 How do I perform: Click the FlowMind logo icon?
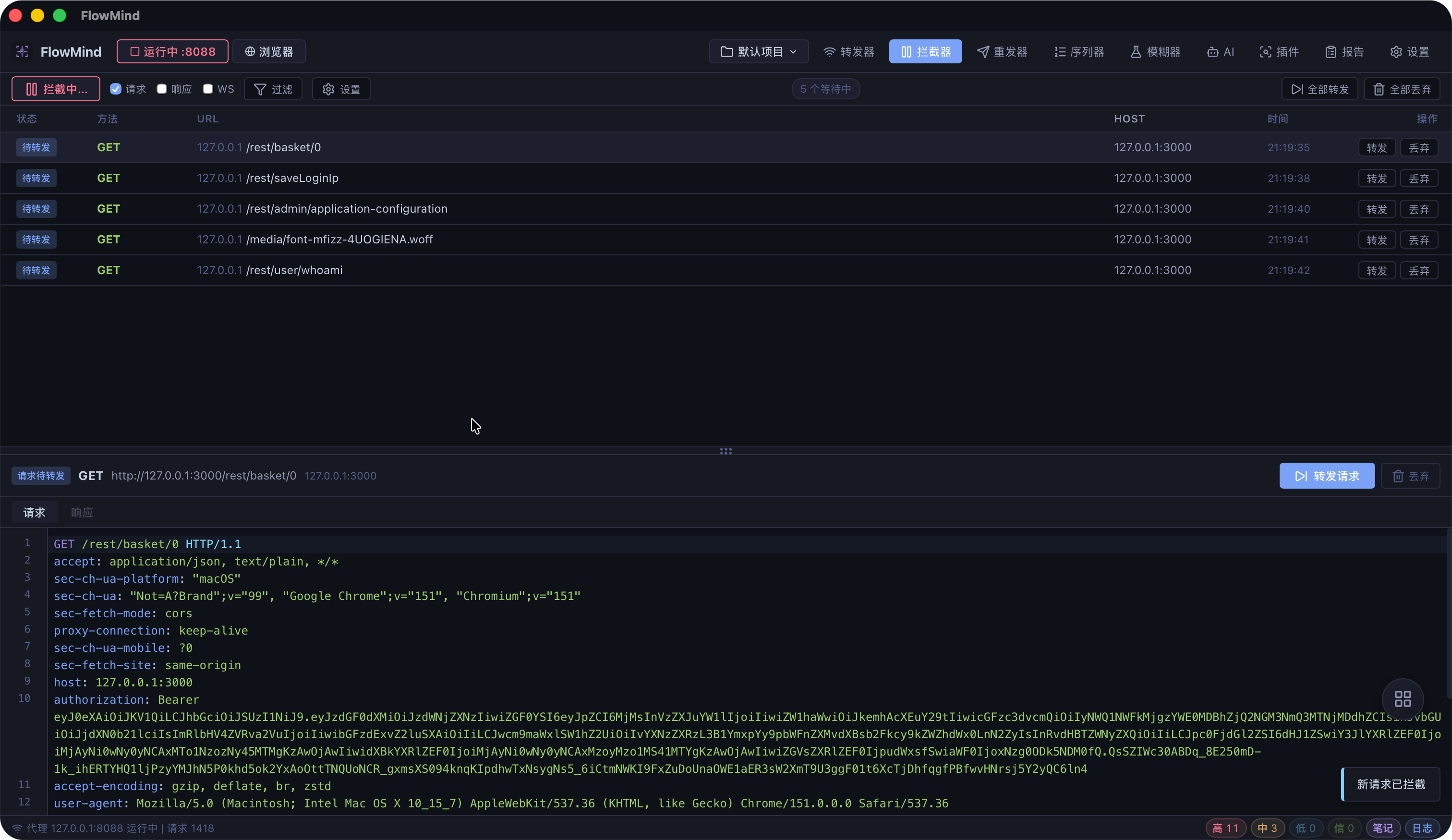pyautogui.click(x=22, y=52)
